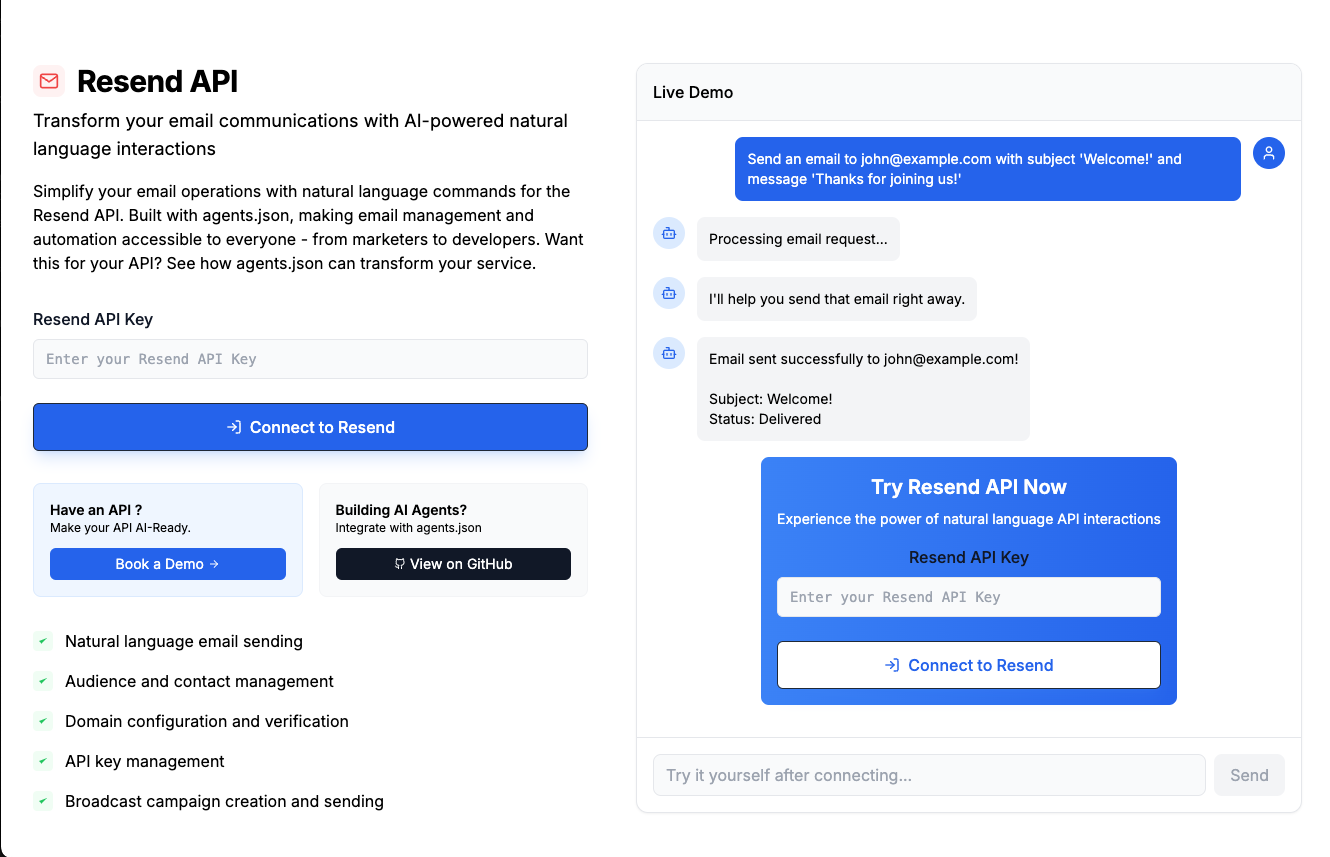Focus API key field in Try Resend card

click(968, 597)
